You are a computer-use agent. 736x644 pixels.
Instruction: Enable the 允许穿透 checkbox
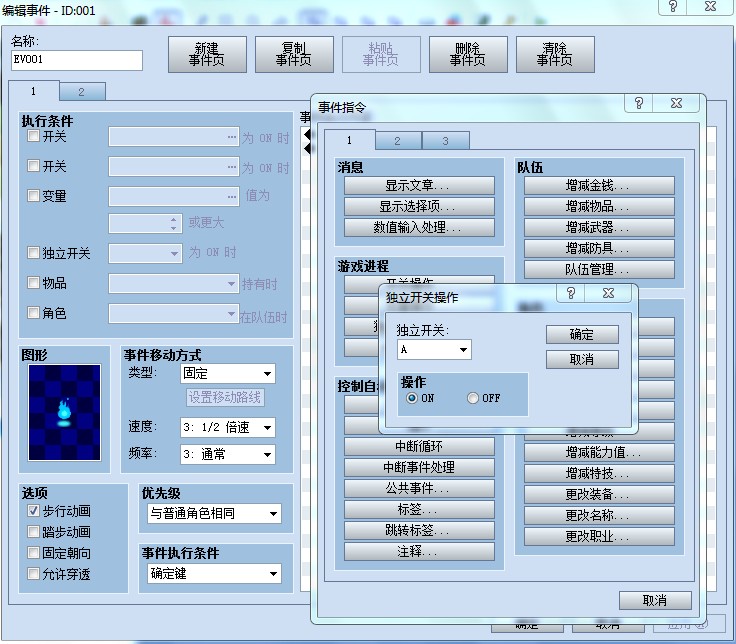coord(33,574)
